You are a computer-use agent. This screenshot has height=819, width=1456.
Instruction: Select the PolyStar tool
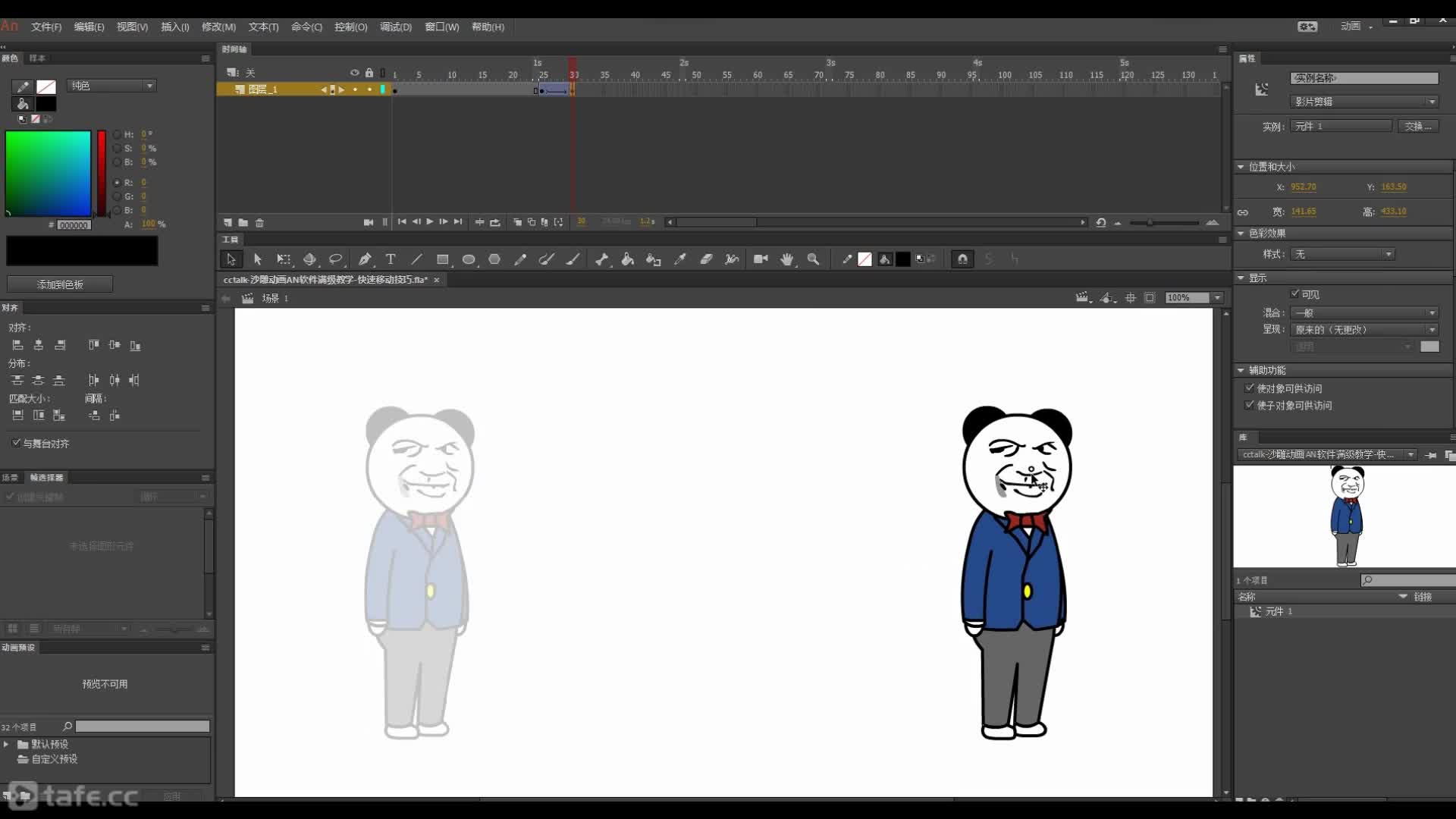494,259
